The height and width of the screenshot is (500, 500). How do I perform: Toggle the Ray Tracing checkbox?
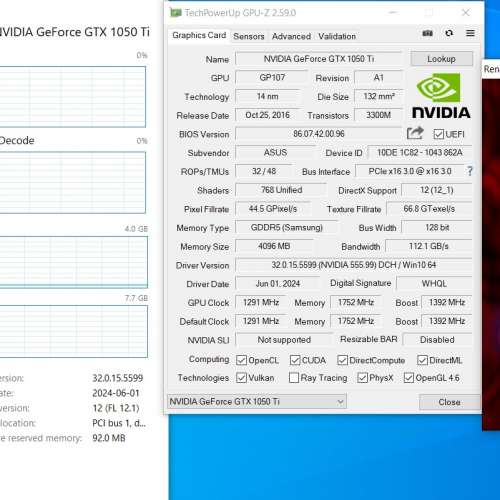pyautogui.click(x=294, y=378)
